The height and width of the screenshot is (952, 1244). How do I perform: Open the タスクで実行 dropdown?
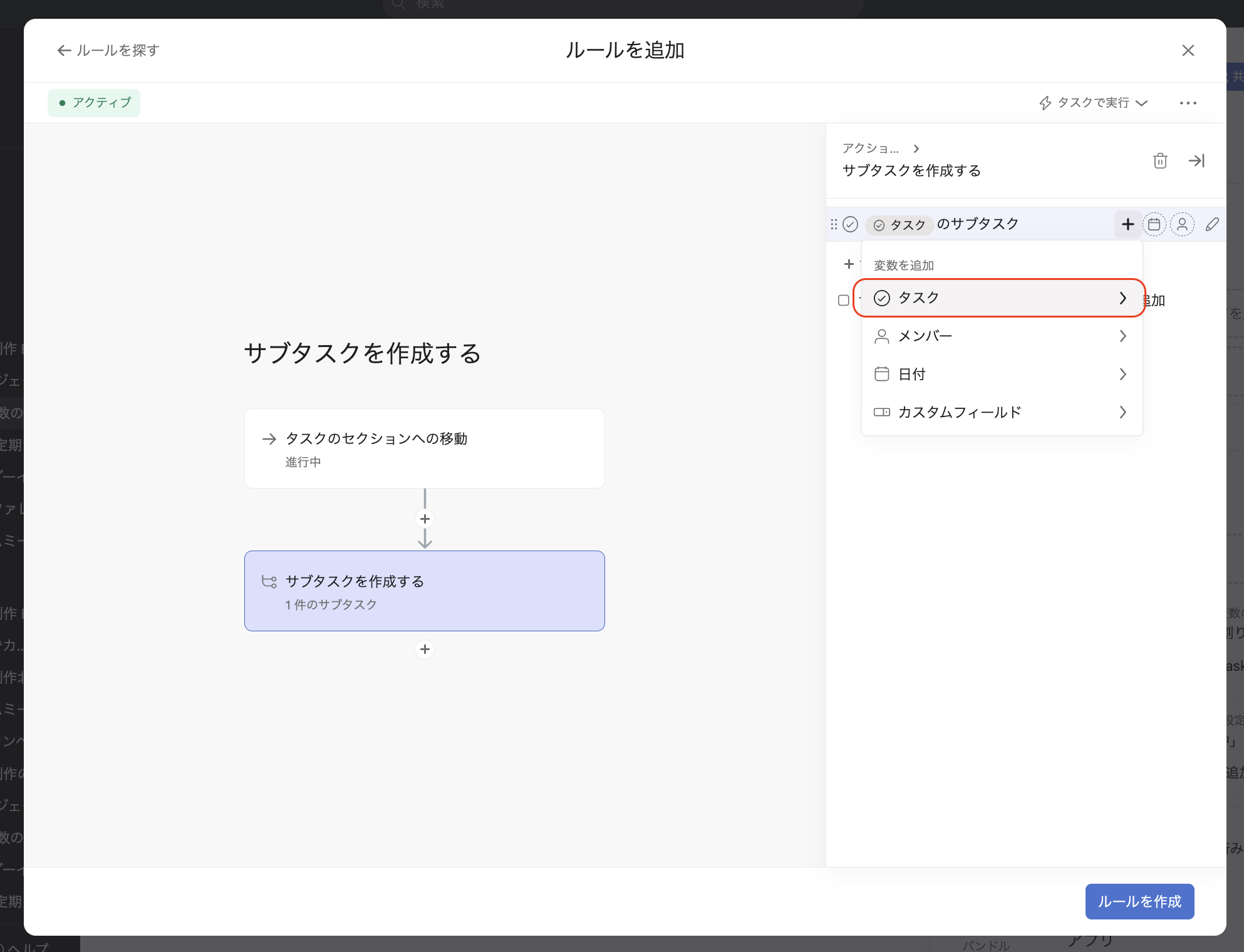(x=1093, y=103)
